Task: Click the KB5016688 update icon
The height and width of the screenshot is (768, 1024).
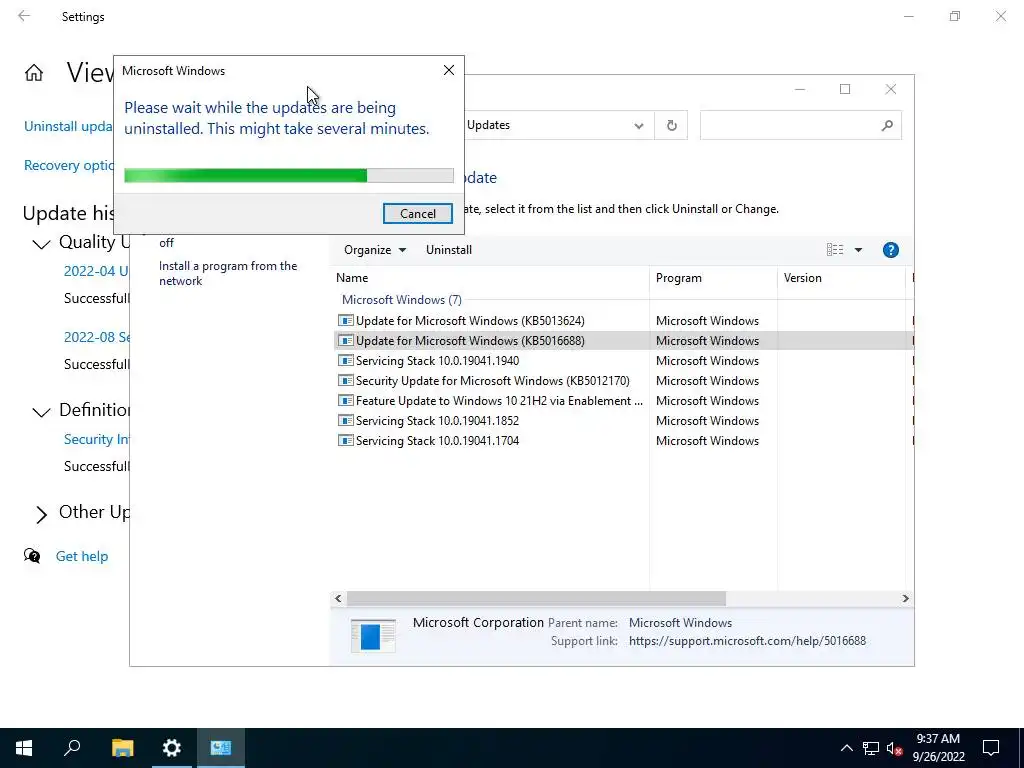Action: tap(345, 340)
